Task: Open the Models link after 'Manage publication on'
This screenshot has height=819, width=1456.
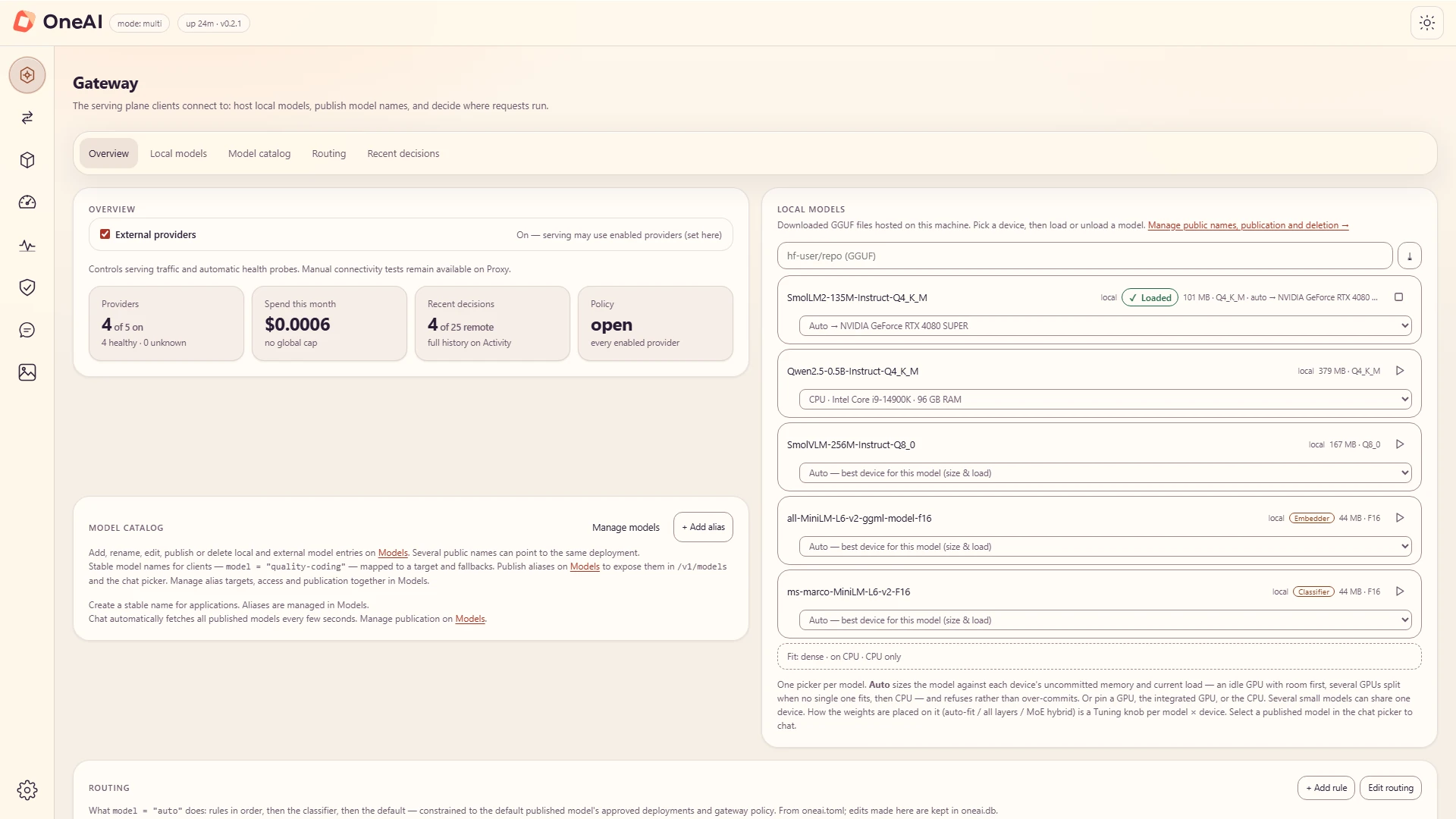Action: click(x=470, y=619)
